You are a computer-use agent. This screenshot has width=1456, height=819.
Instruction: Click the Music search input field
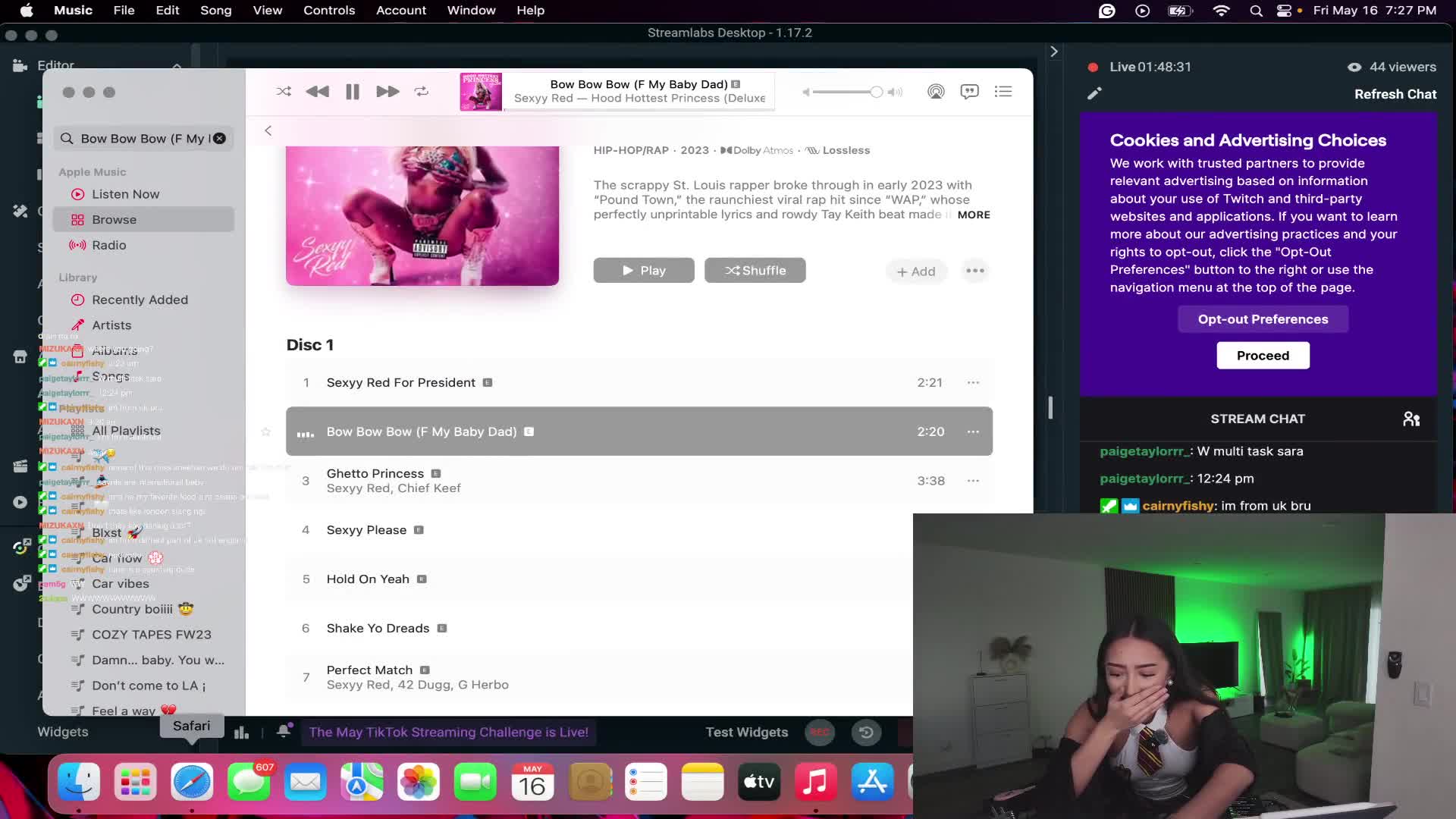click(x=144, y=138)
